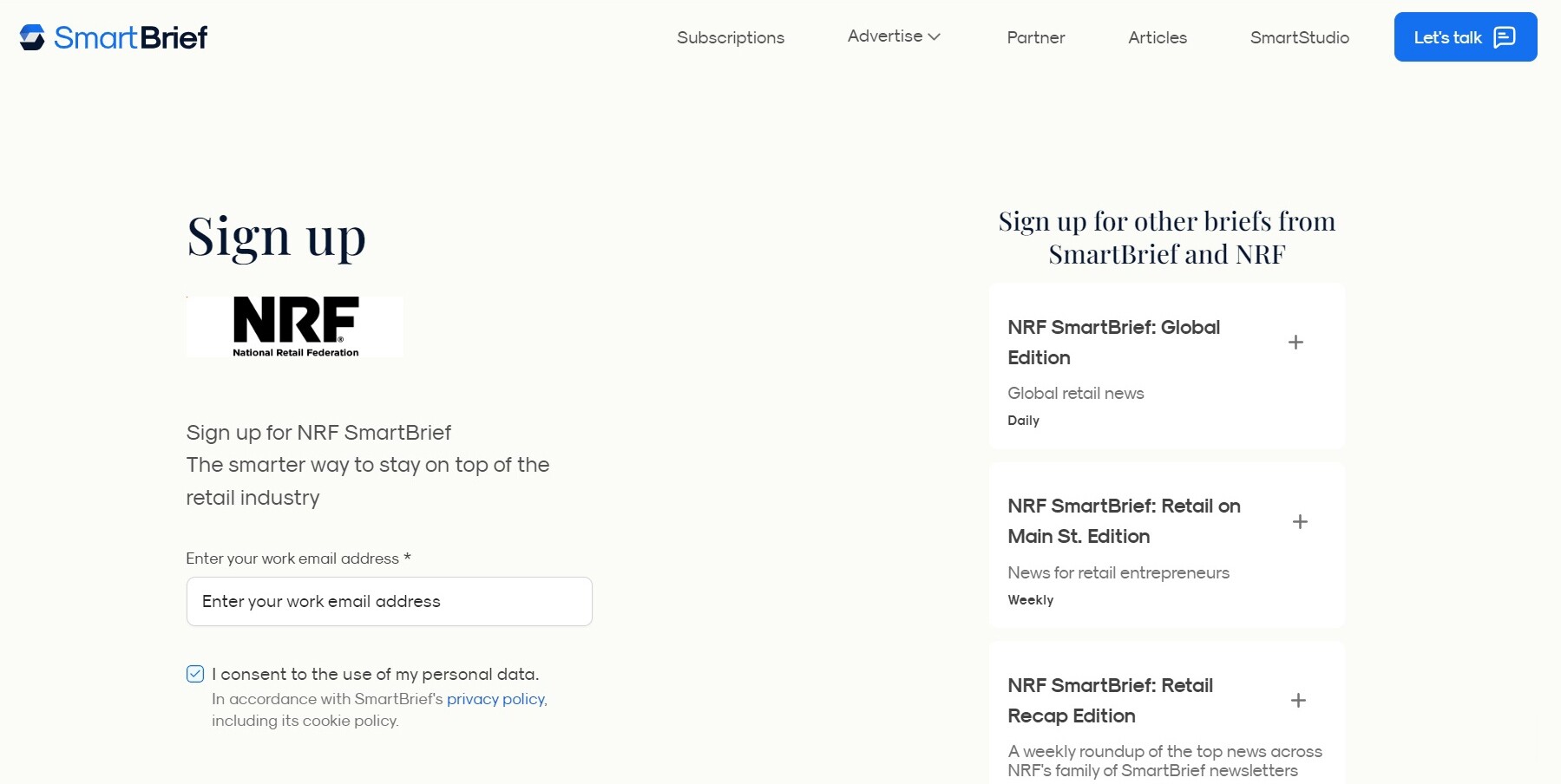Click the 'News for retail entrepreneurs' description

click(x=1118, y=572)
